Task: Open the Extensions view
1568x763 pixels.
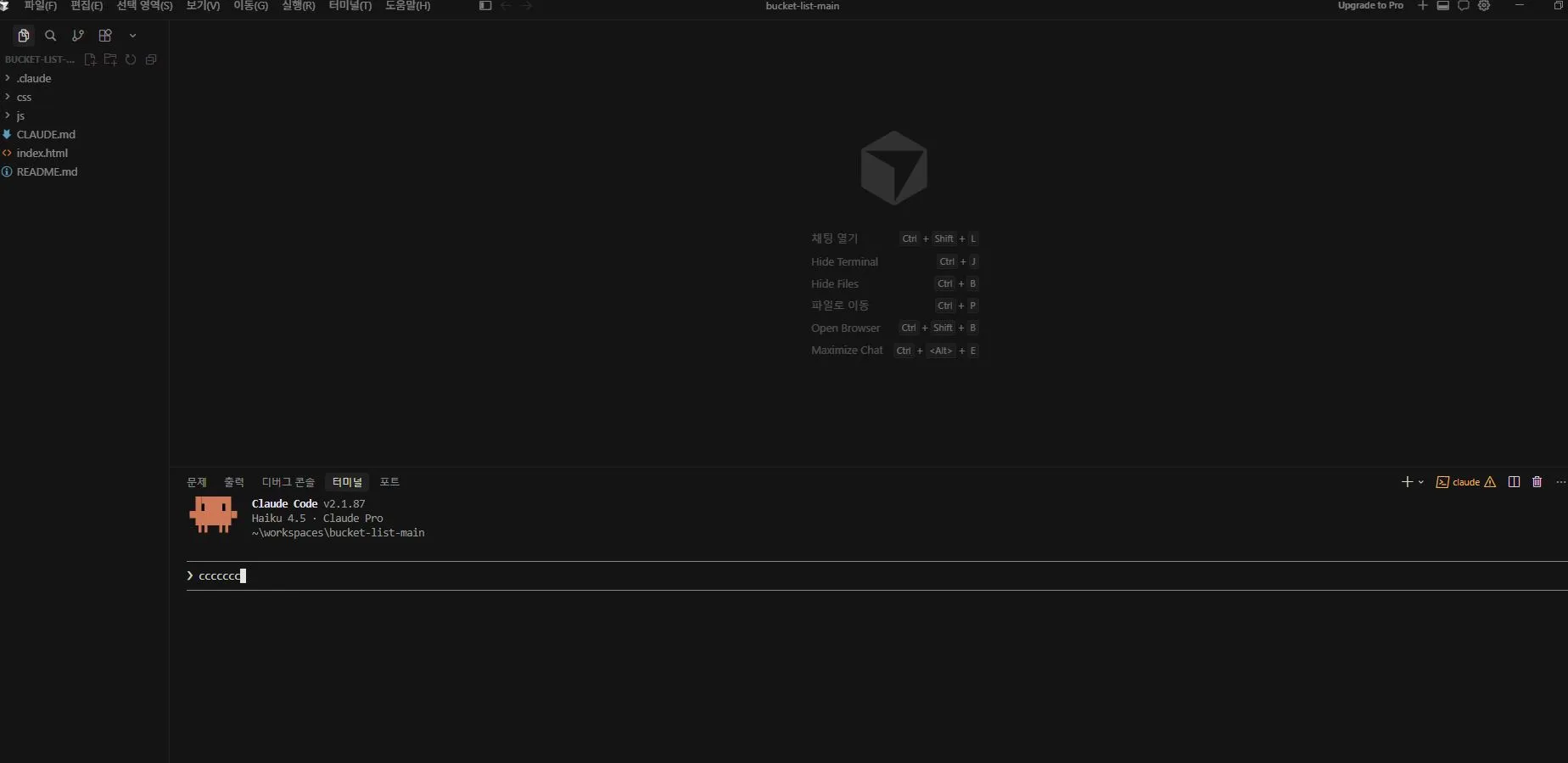Action: tap(105, 36)
